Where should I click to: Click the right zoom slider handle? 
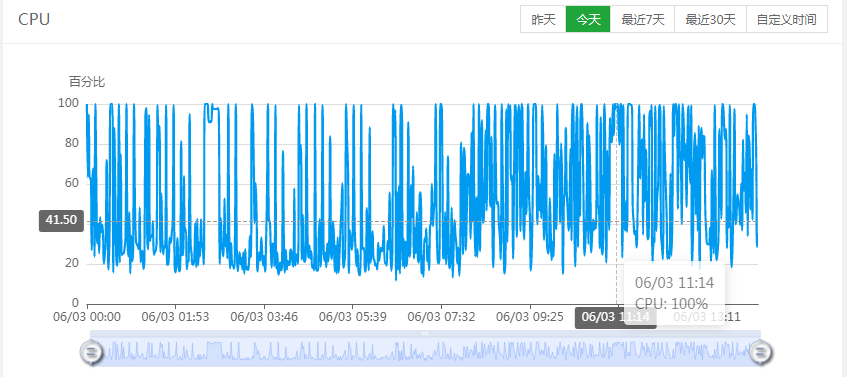[761, 352]
